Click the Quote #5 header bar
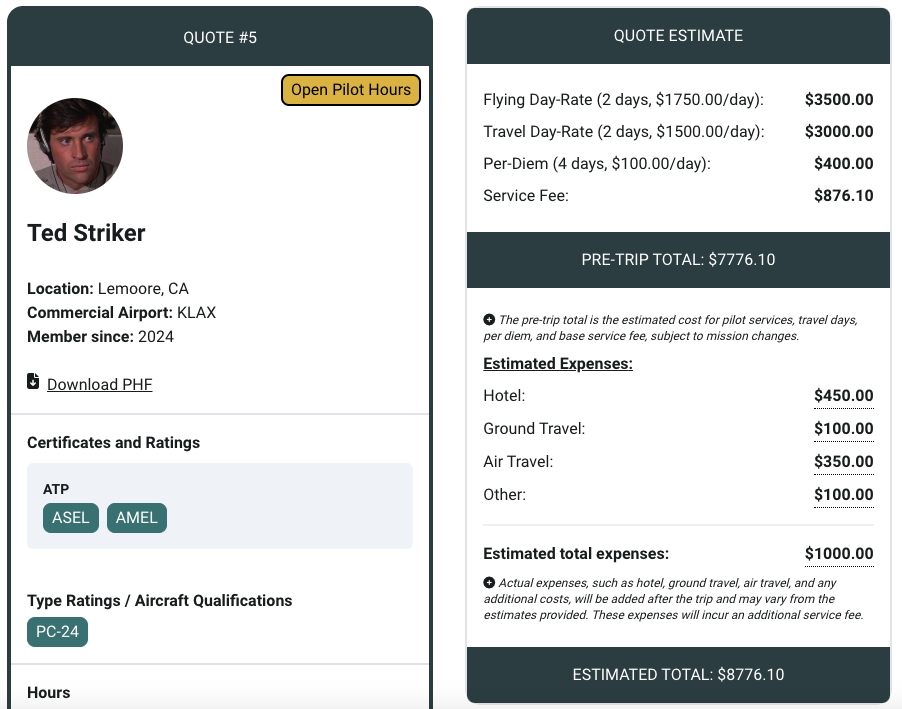 tap(220, 38)
